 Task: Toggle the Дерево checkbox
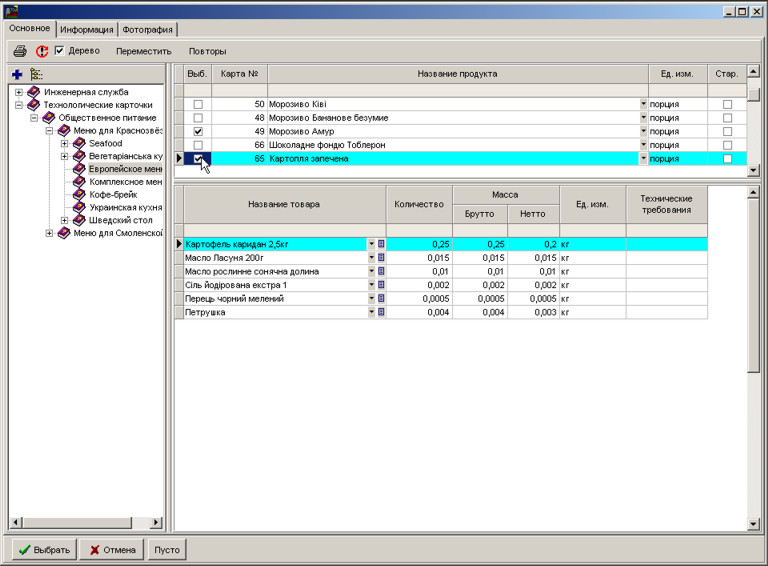60,50
